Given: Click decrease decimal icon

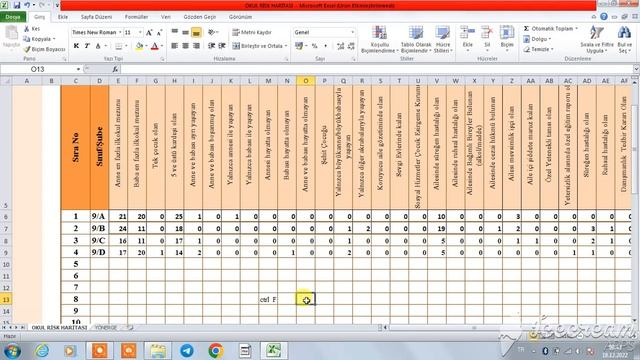Looking at the screenshot, I should 351,46.
